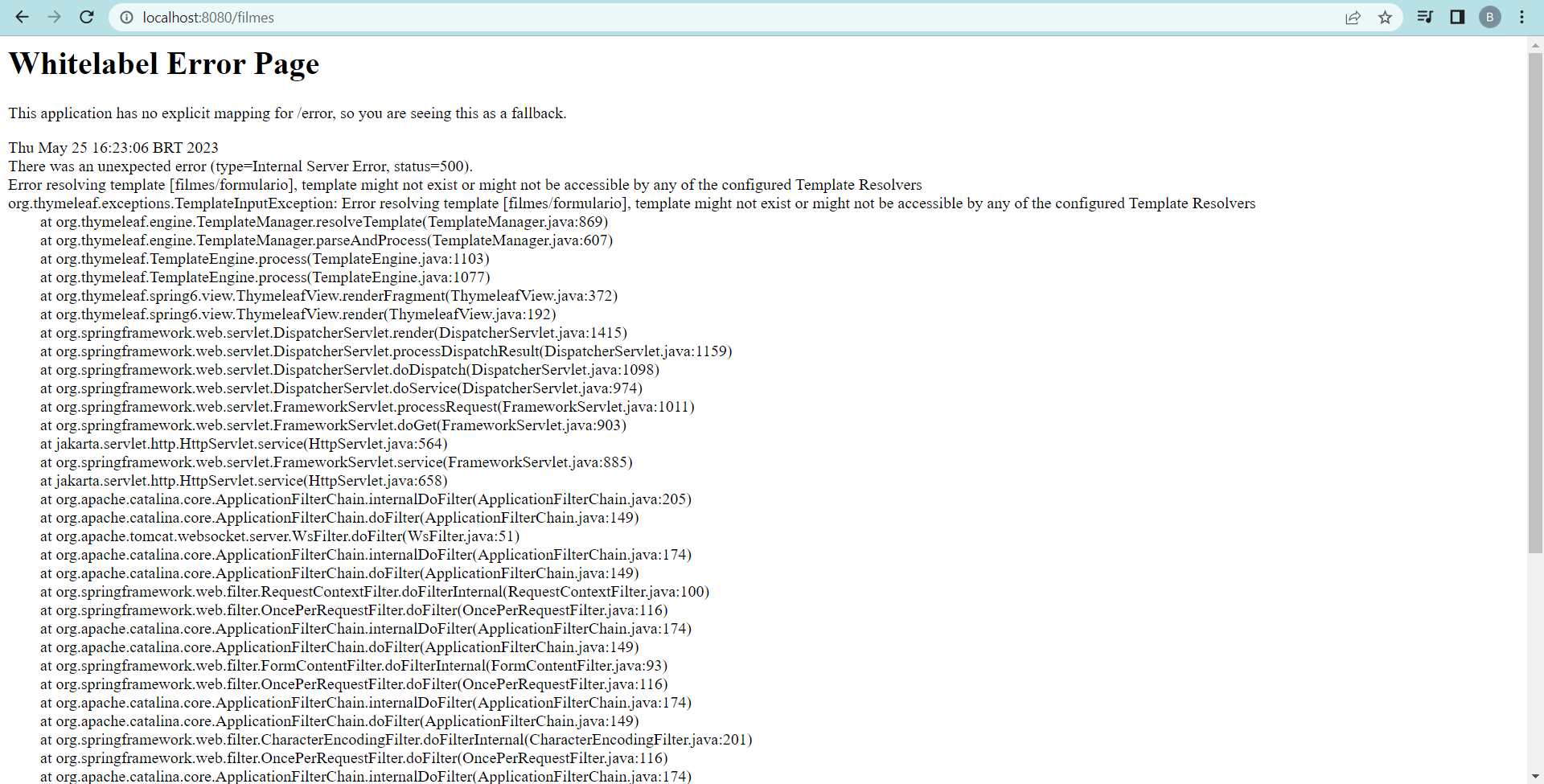
Task: Click DispatcherServlet.render stack line
Action: pyautogui.click(x=334, y=333)
